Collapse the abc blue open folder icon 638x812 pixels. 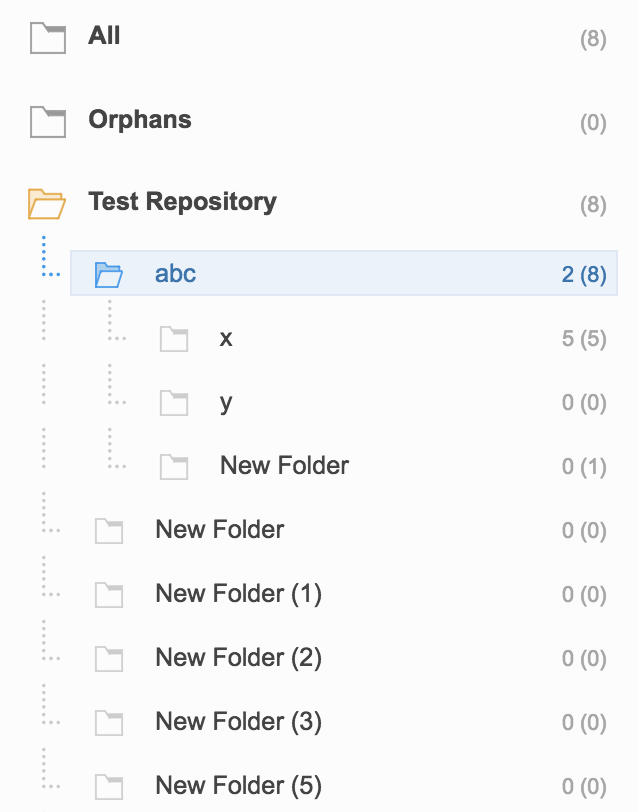click(109, 274)
